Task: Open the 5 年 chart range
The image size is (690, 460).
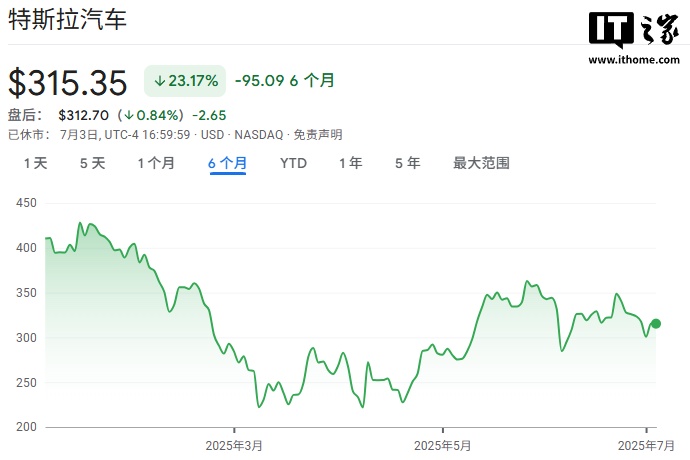Action: [407, 163]
